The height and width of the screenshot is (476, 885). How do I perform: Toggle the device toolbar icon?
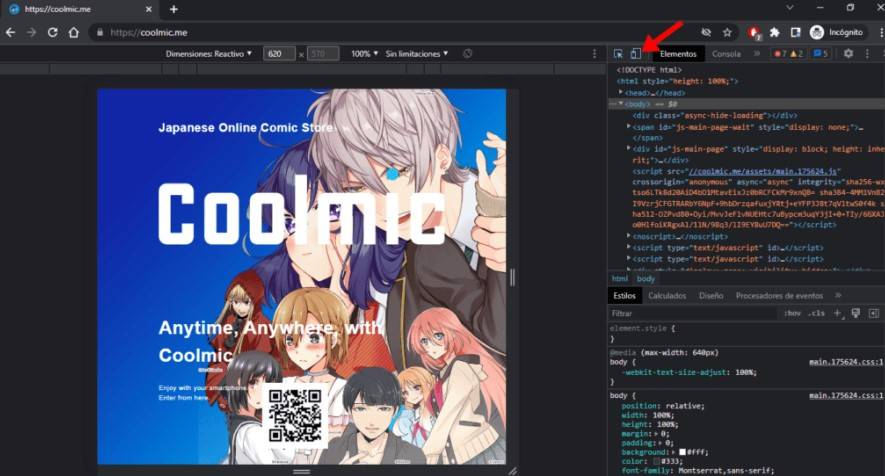636,54
